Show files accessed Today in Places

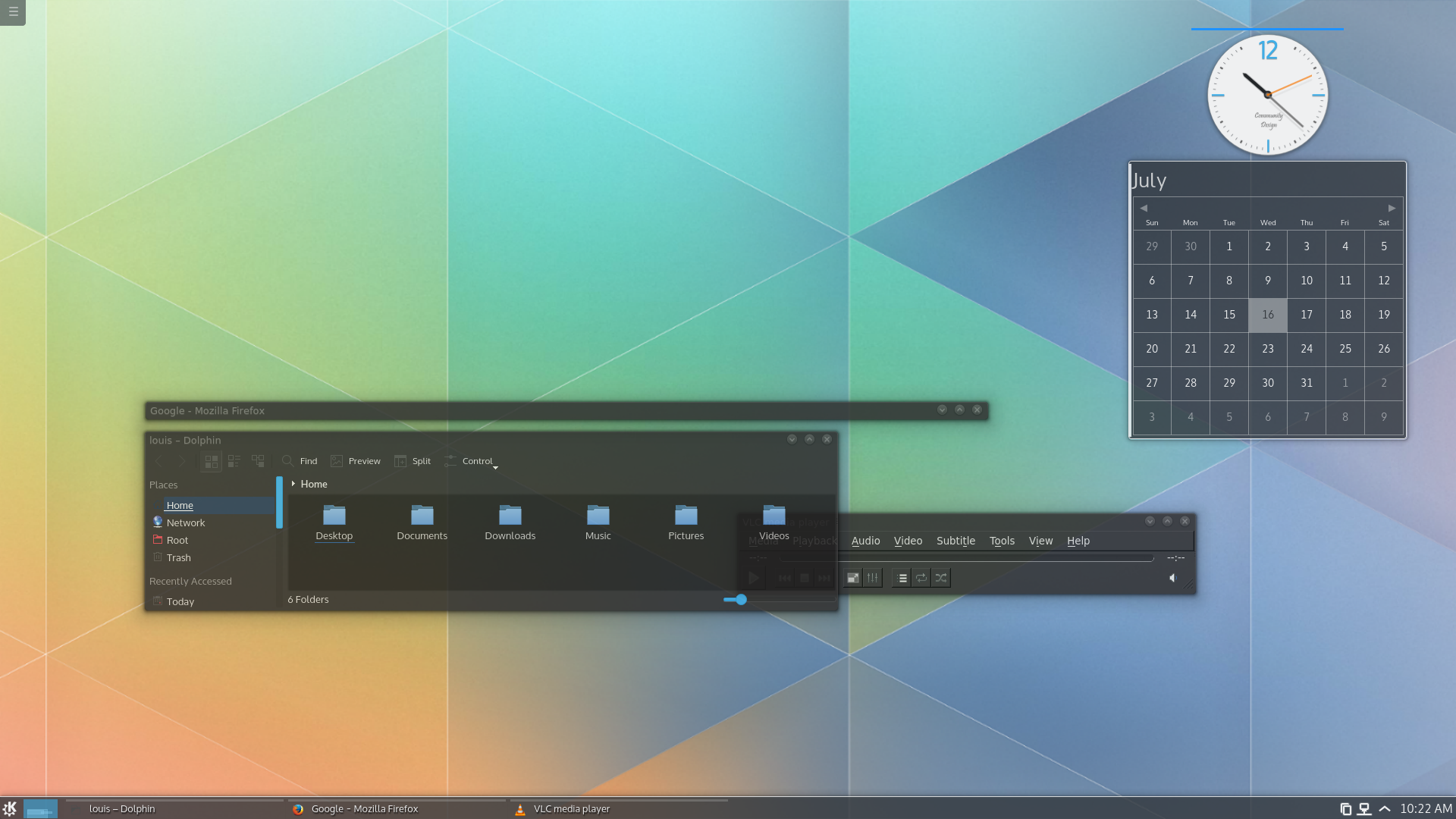point(212,601)
